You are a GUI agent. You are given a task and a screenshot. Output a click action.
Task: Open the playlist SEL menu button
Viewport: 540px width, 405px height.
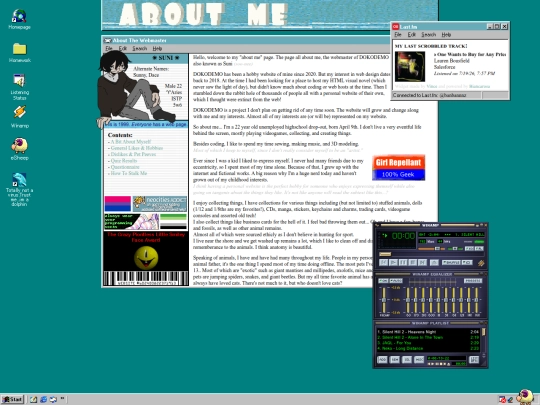coord(407,360)
